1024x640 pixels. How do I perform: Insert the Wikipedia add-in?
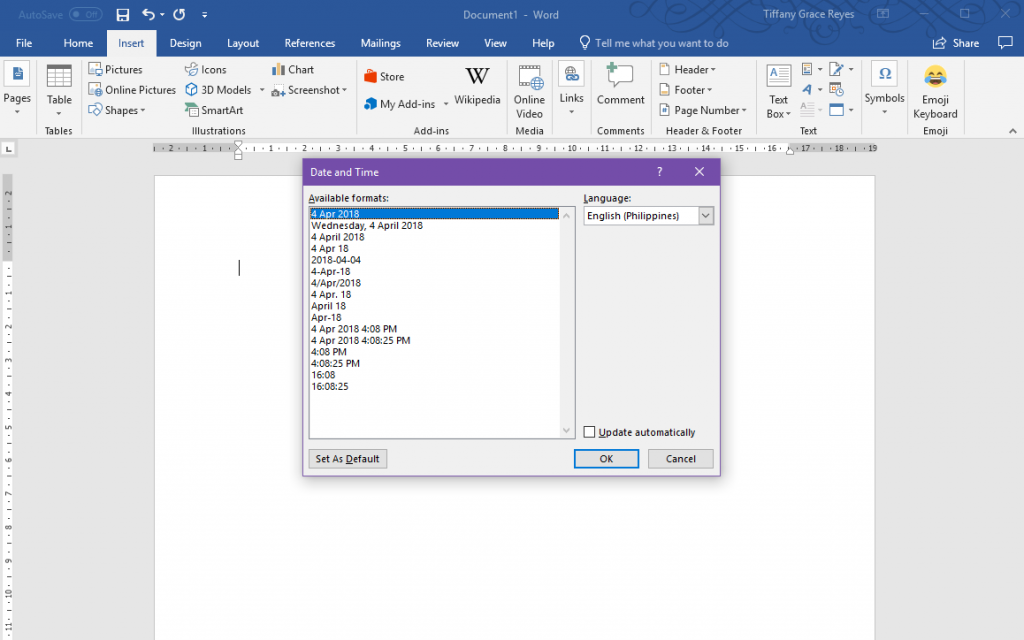pos(477,90)
